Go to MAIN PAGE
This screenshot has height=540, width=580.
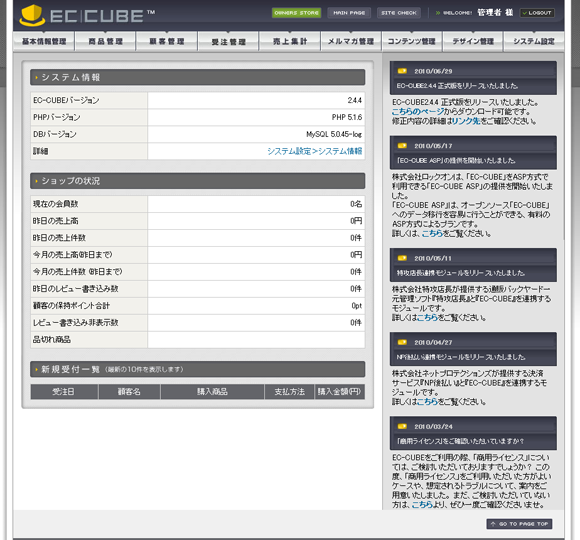(349, 13)
